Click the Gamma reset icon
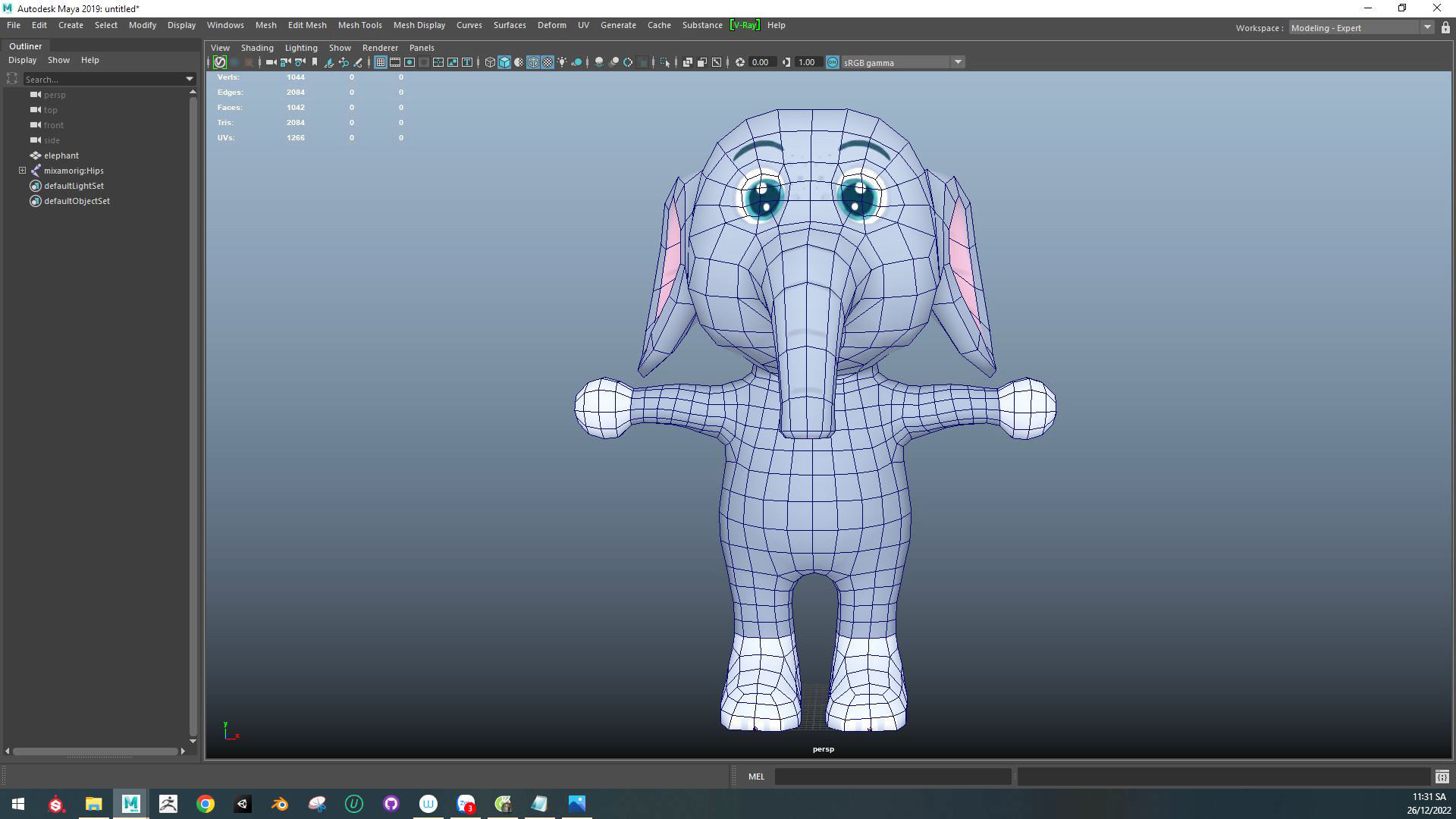The height and width of the screenshot is (819, 1456). coord(786,62)
